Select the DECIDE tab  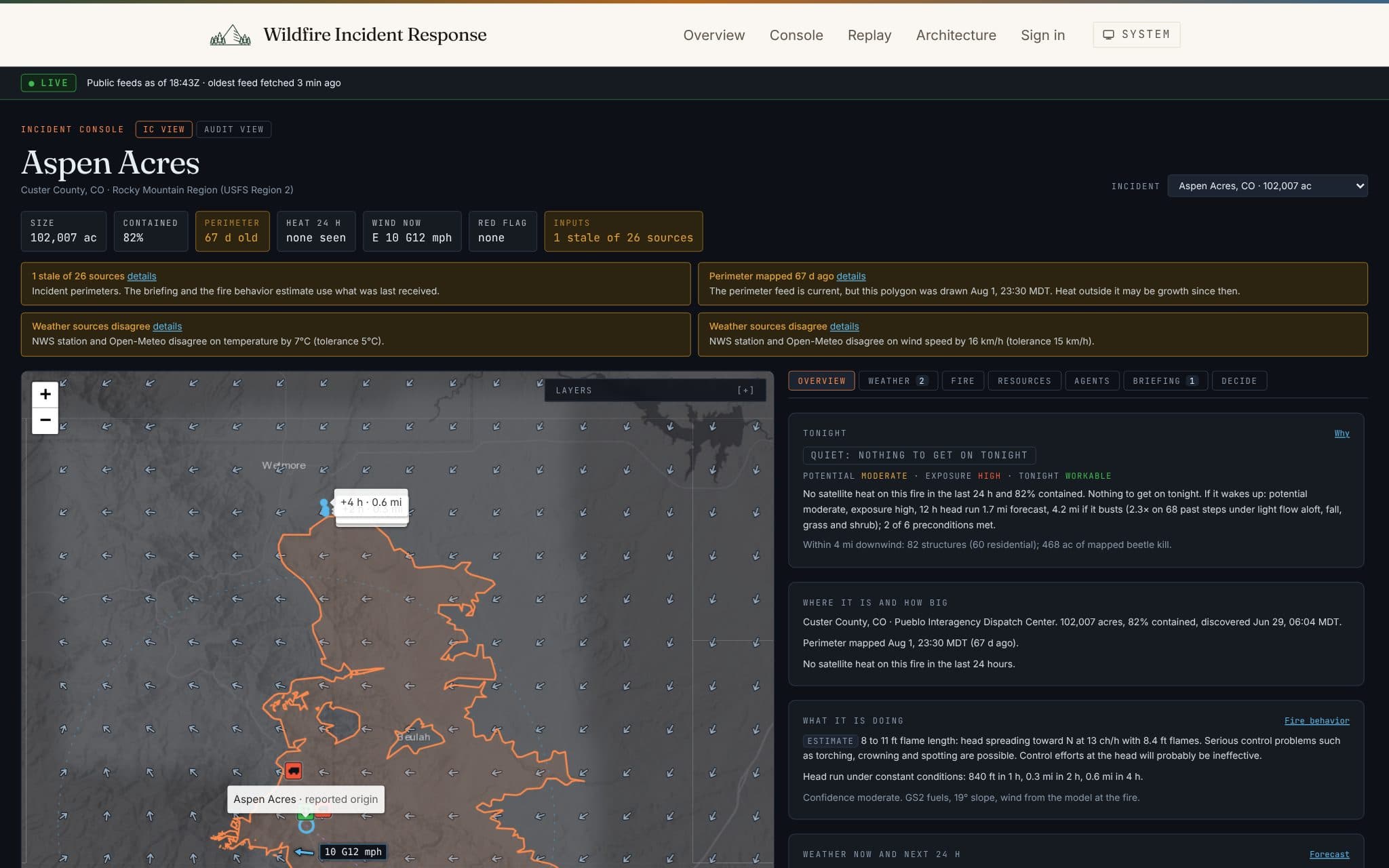(x=1239, y=381)
